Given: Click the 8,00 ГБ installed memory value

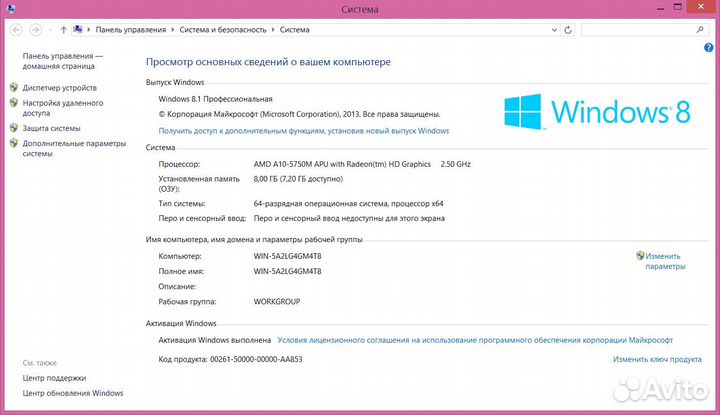Looking at the screenshot, I should point(298,179).
